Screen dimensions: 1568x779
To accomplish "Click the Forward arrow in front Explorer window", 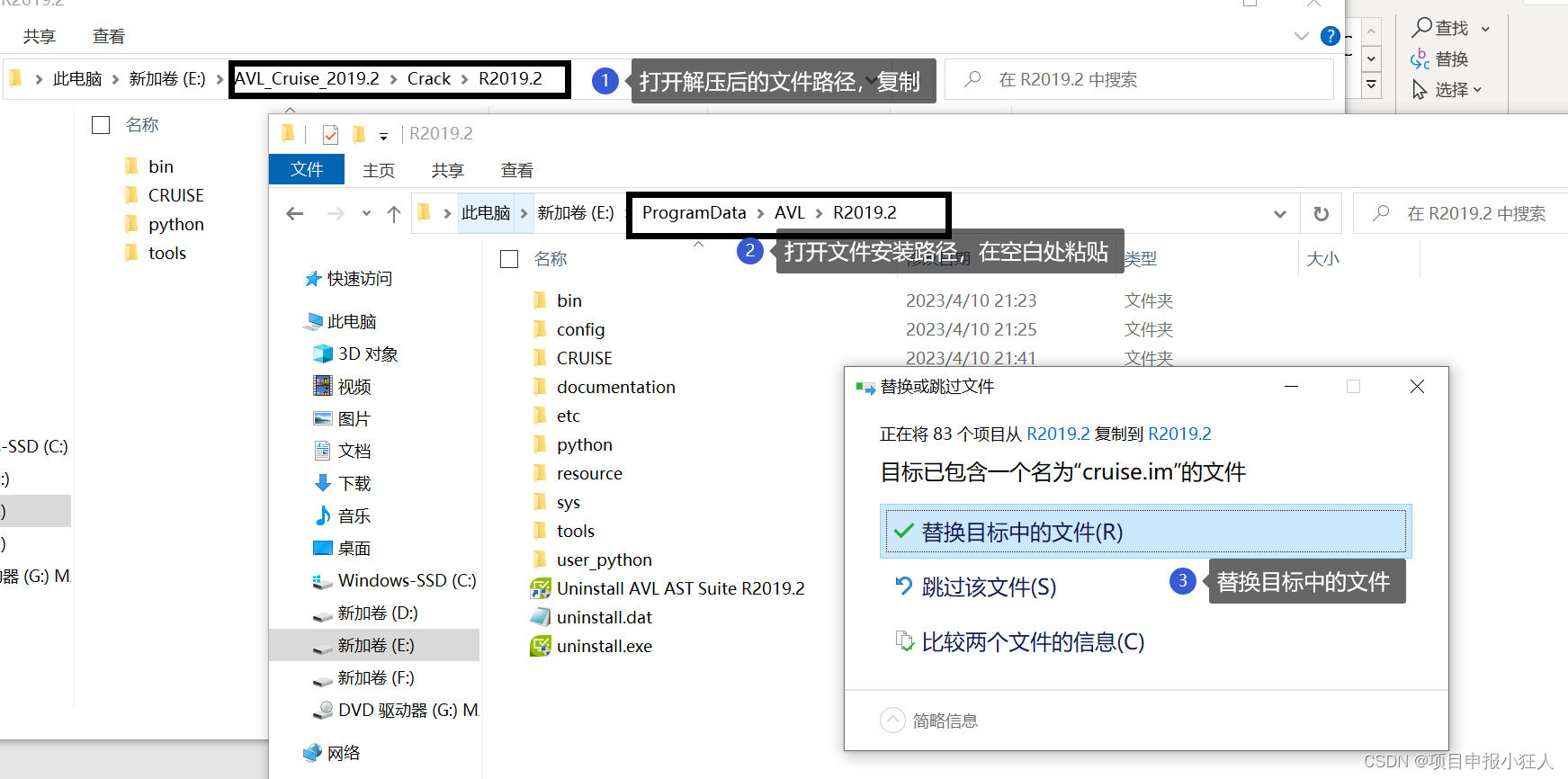I will pos(336,213).
